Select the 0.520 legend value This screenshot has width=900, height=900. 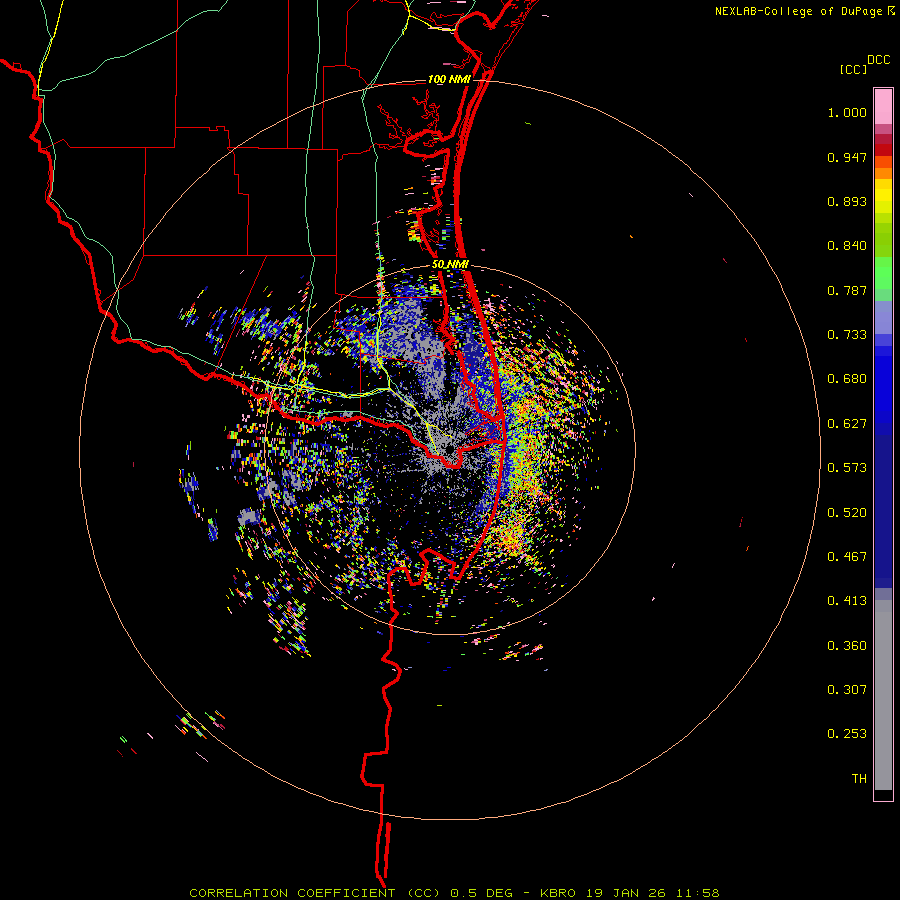click(847, 513)
